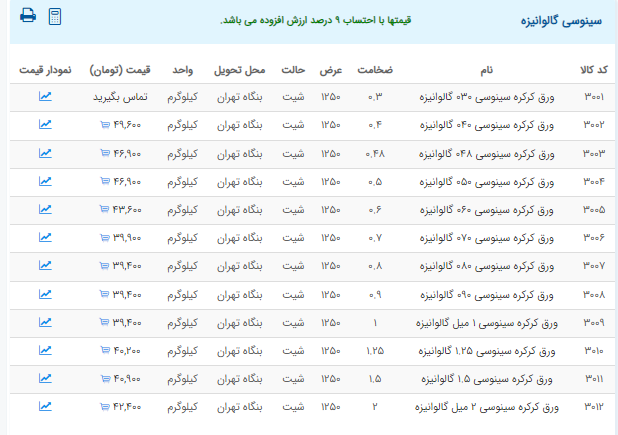The image size is (618, 435).
Task: Click the 'تماس بگیرید' link in row 3001
Action: (x=121, y=97)
